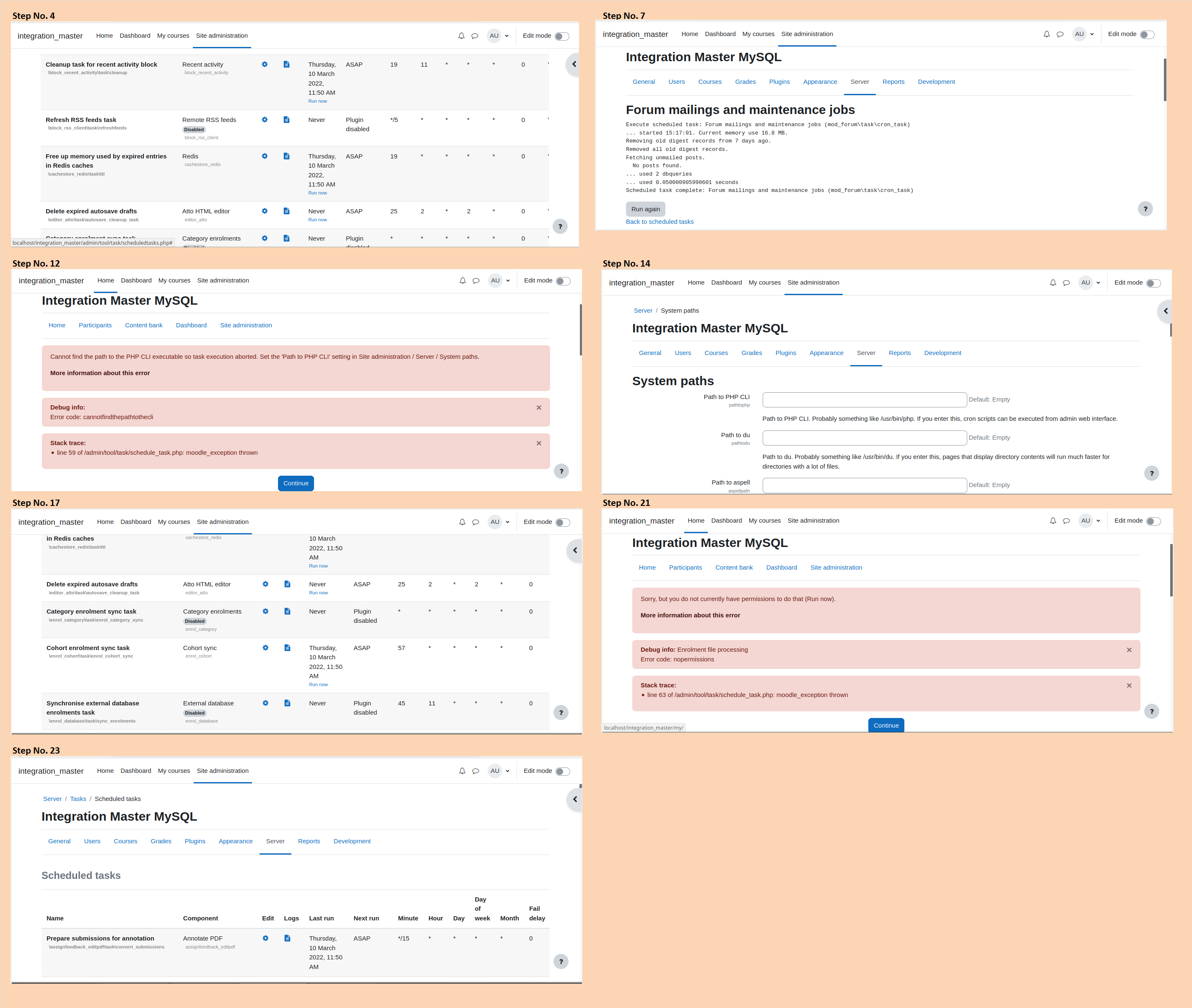Open messaging bubble in Step 23 panel
Image resolution: width=1192 pixels, height=1008 pixels.
(475, 772)
